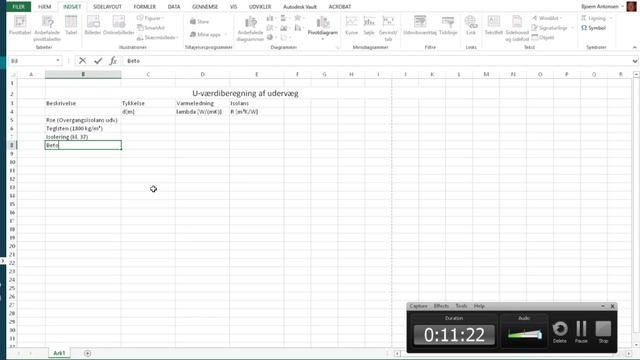Switch to the FORMLER ribbon tab

144,7
